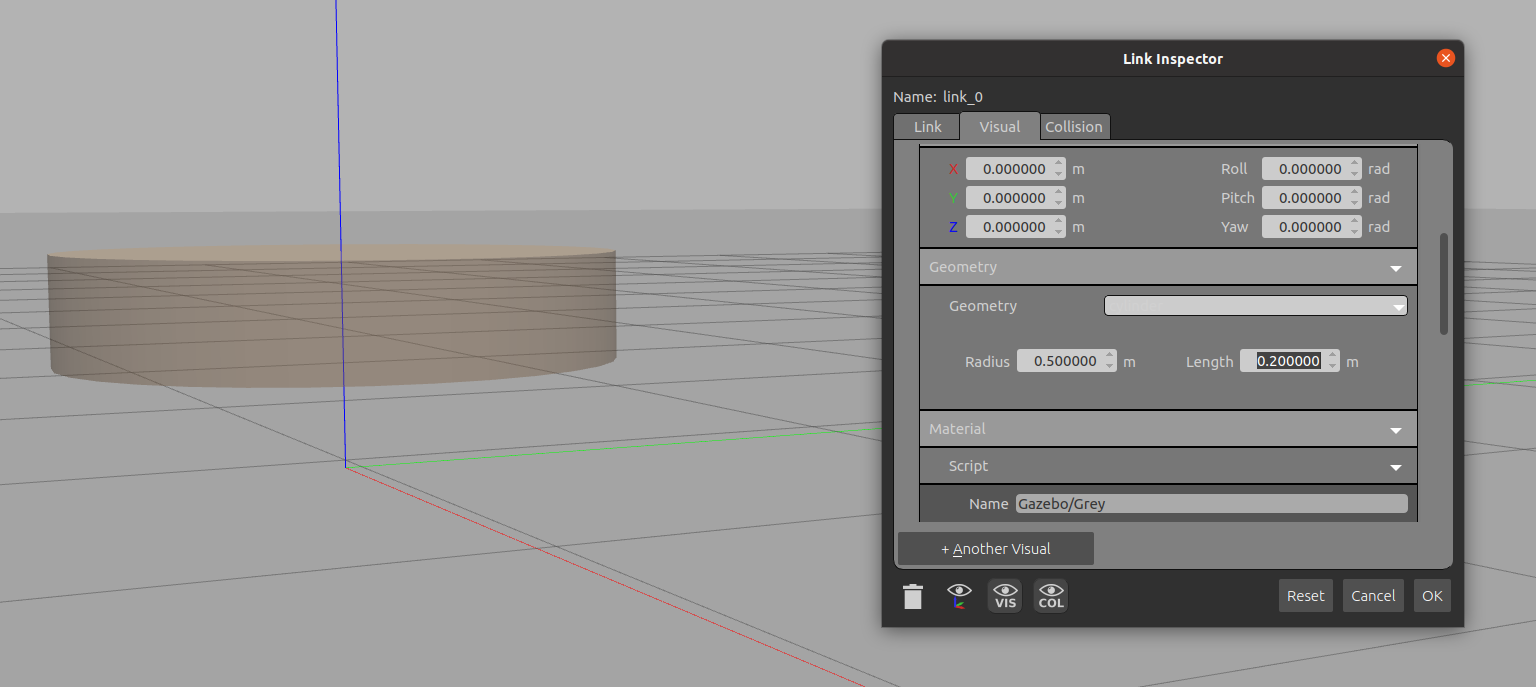Image resolution: width=1536 pixels, height=687 pixels.
Task: Toggle the link frame visibility eye icon
Action: point(959,596)
